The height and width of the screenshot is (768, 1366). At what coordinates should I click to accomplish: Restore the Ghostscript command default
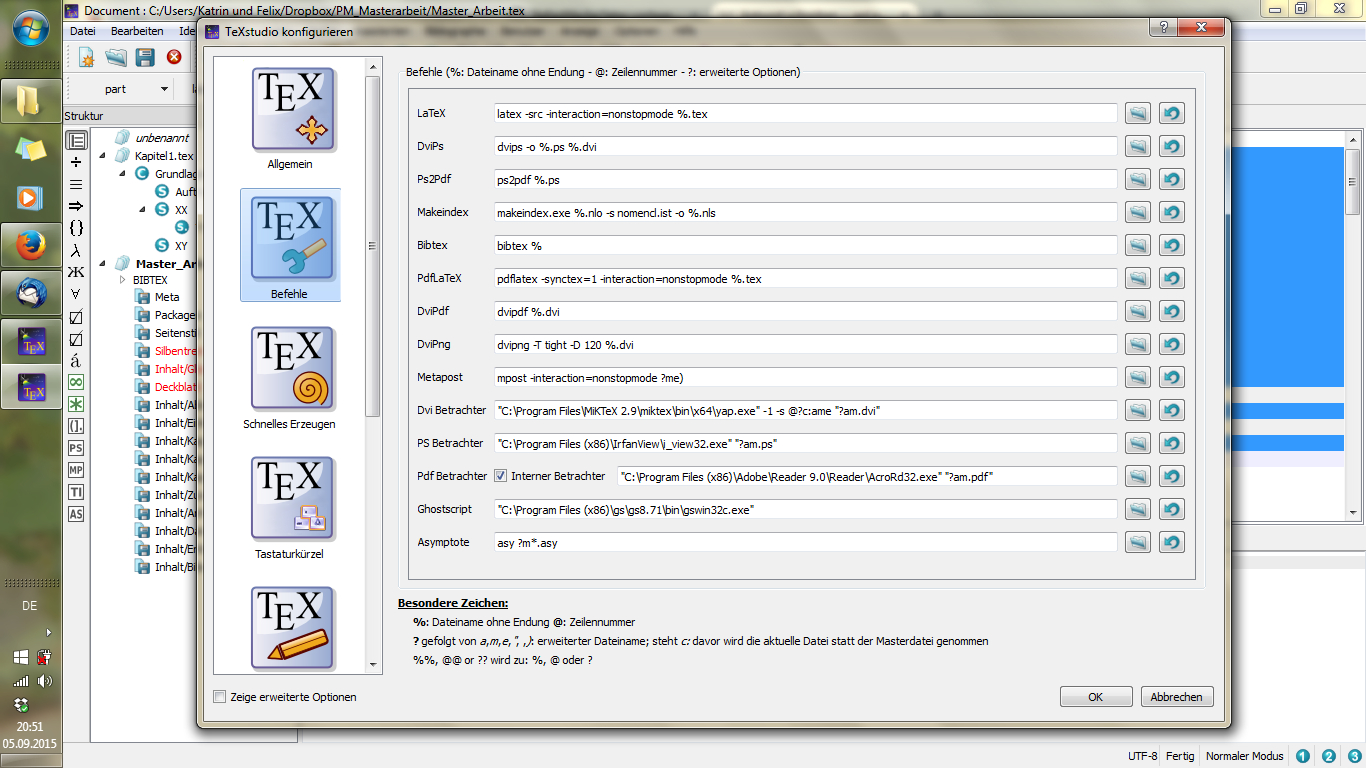click(x=1171, y=509)
